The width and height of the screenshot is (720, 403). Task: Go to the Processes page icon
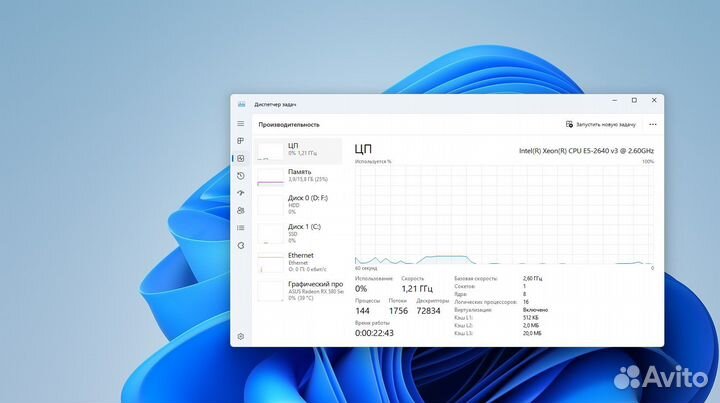(241, 141)
